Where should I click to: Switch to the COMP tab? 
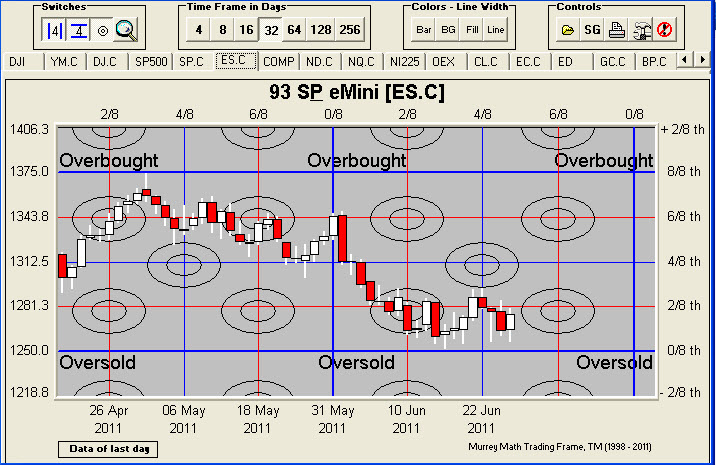[x=279, y=62]
